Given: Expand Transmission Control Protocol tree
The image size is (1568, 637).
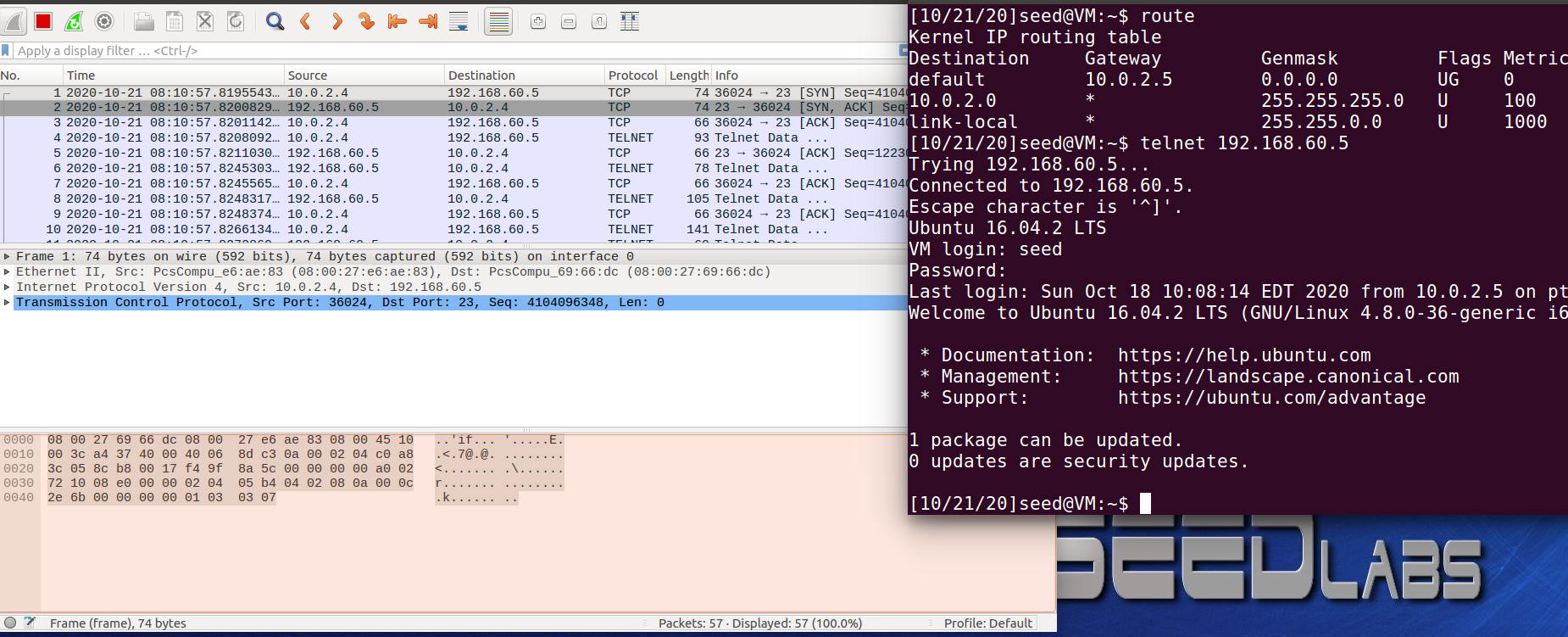Looking at the screenshot, I should pos(8,302).
